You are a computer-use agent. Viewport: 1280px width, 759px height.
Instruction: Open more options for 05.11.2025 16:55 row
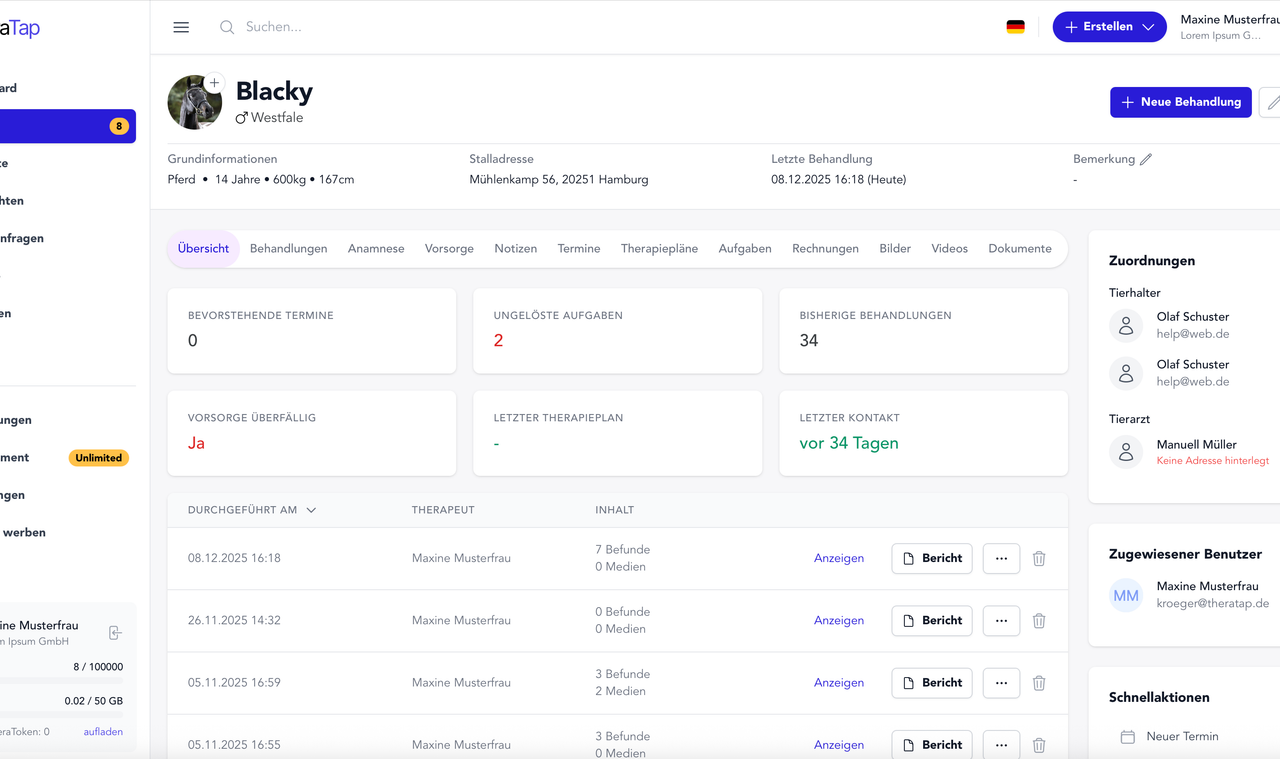(1001, 745)
